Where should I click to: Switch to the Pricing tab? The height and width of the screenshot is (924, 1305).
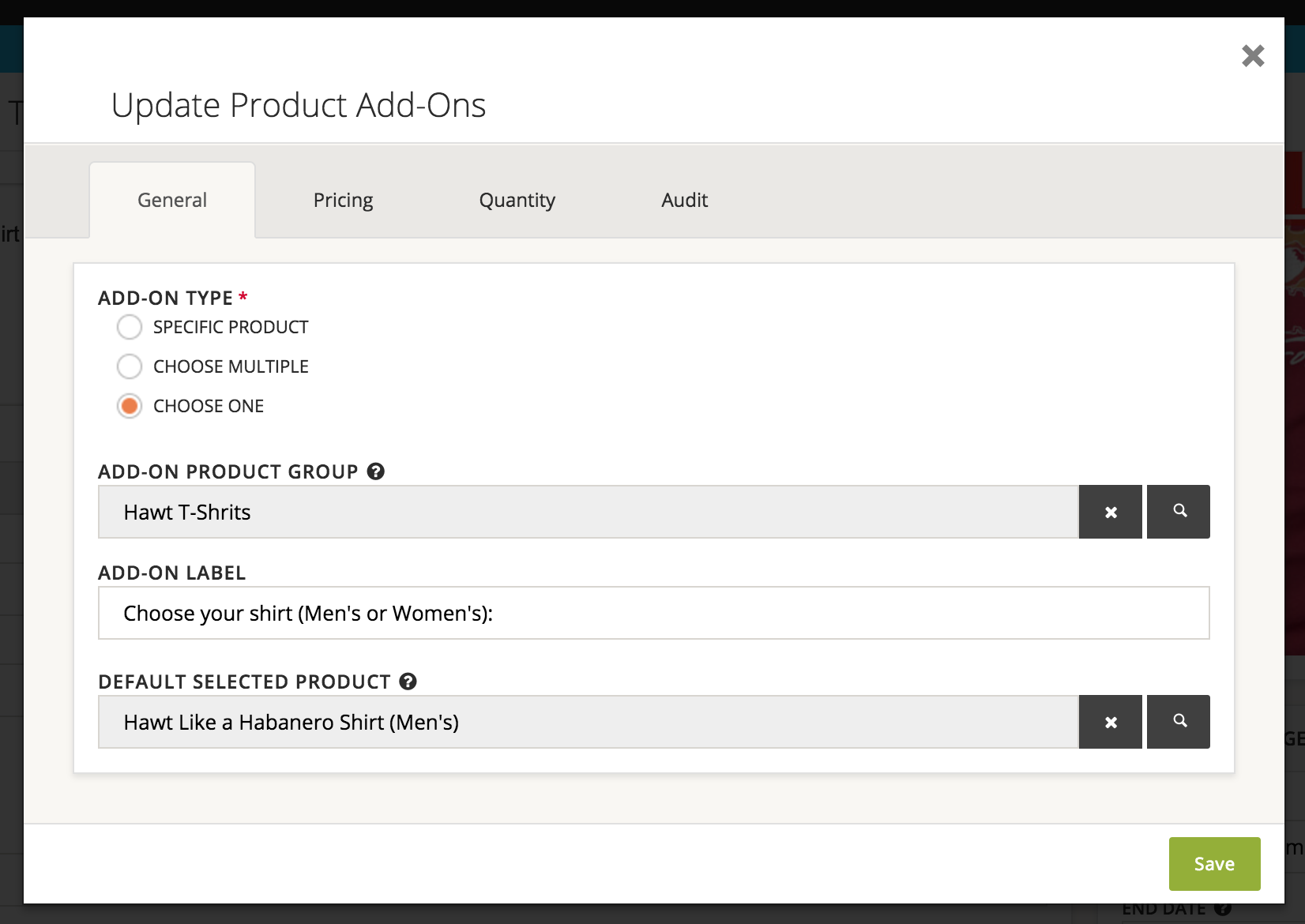[343, 200]
